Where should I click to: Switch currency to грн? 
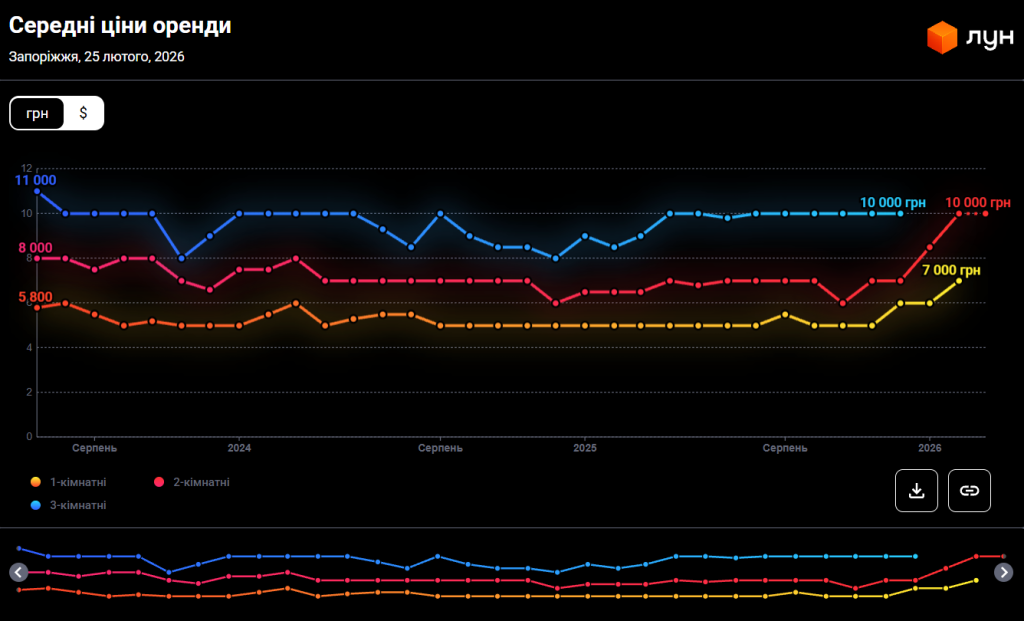(x=38, y=113)
